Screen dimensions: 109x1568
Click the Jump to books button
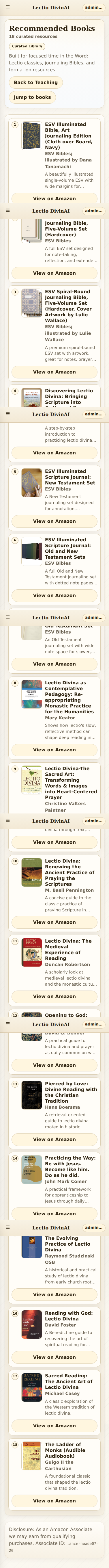pyautogui.click(x=32, y=97)
